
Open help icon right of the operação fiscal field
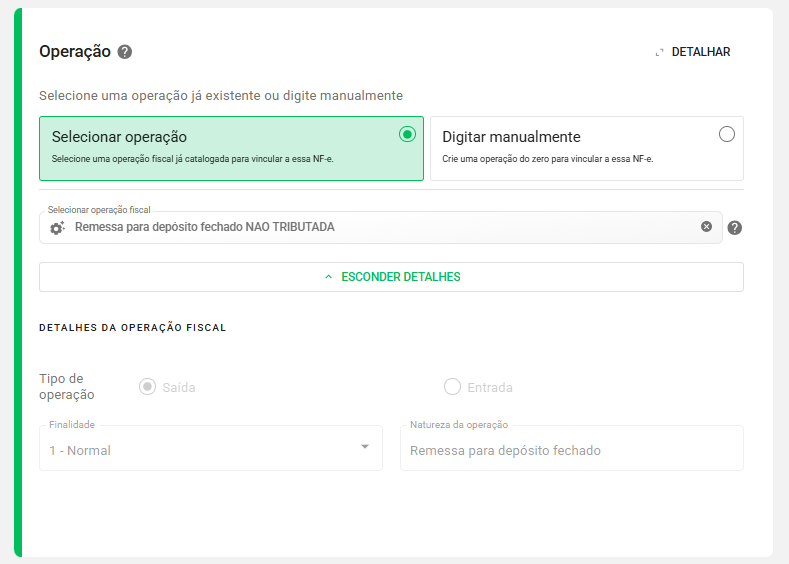(x=734, y=228)
